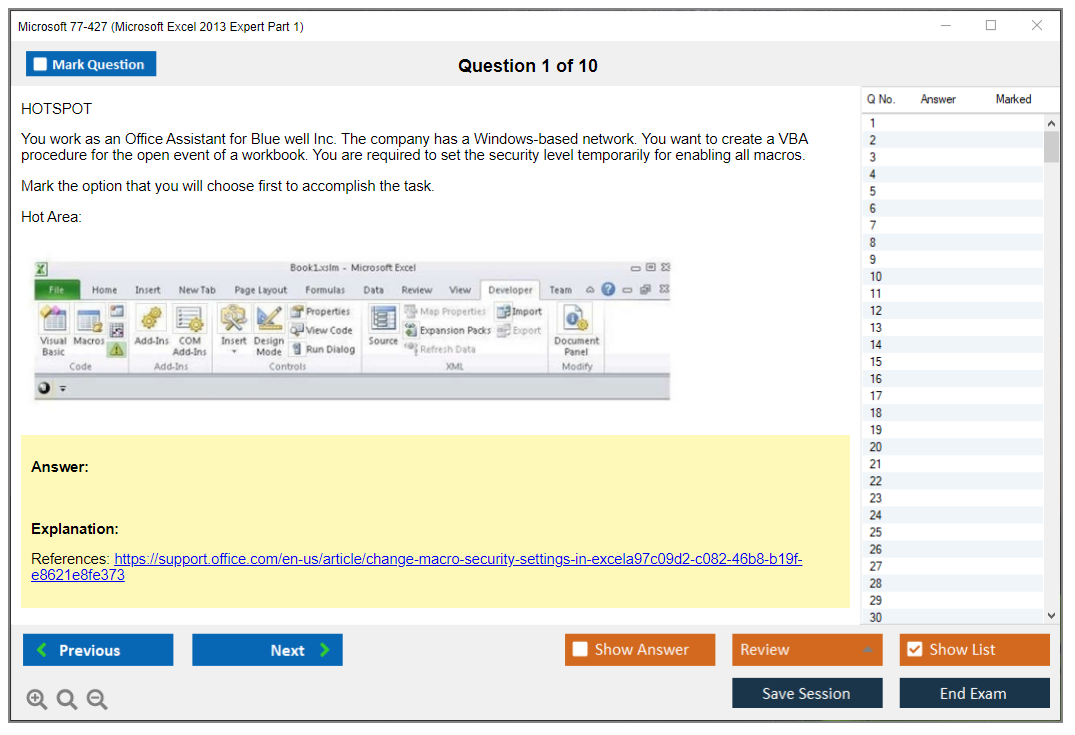The width and height of the screenshot is (1075, 735).
Task: Uncheck the Show List checkbox
Action: (913, 649)
